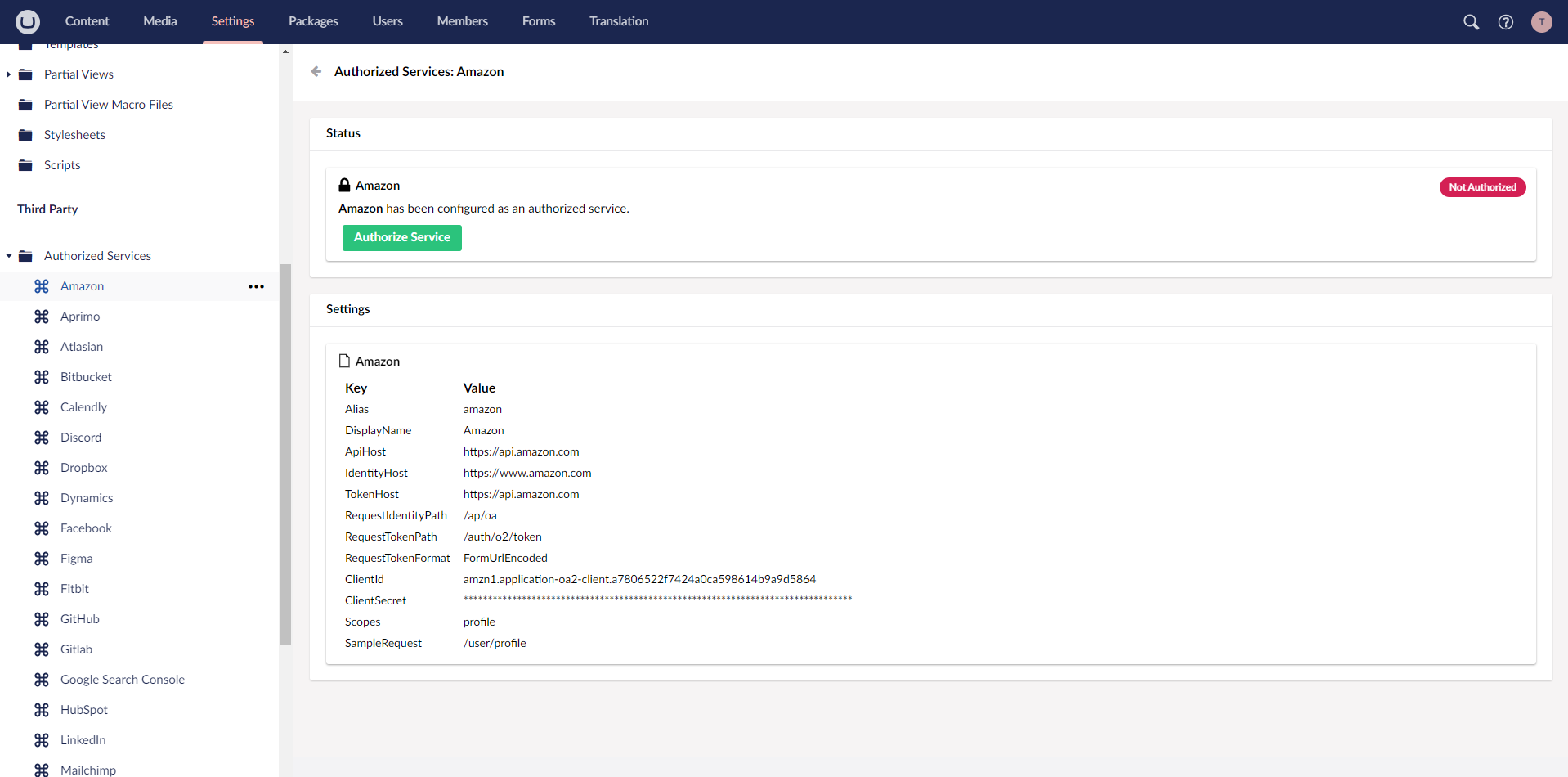Viewport: 1568px width, 777px height.
Task: Click the Authorized Services folder icon
Action: pyautogui.click(x=25, y=256)
